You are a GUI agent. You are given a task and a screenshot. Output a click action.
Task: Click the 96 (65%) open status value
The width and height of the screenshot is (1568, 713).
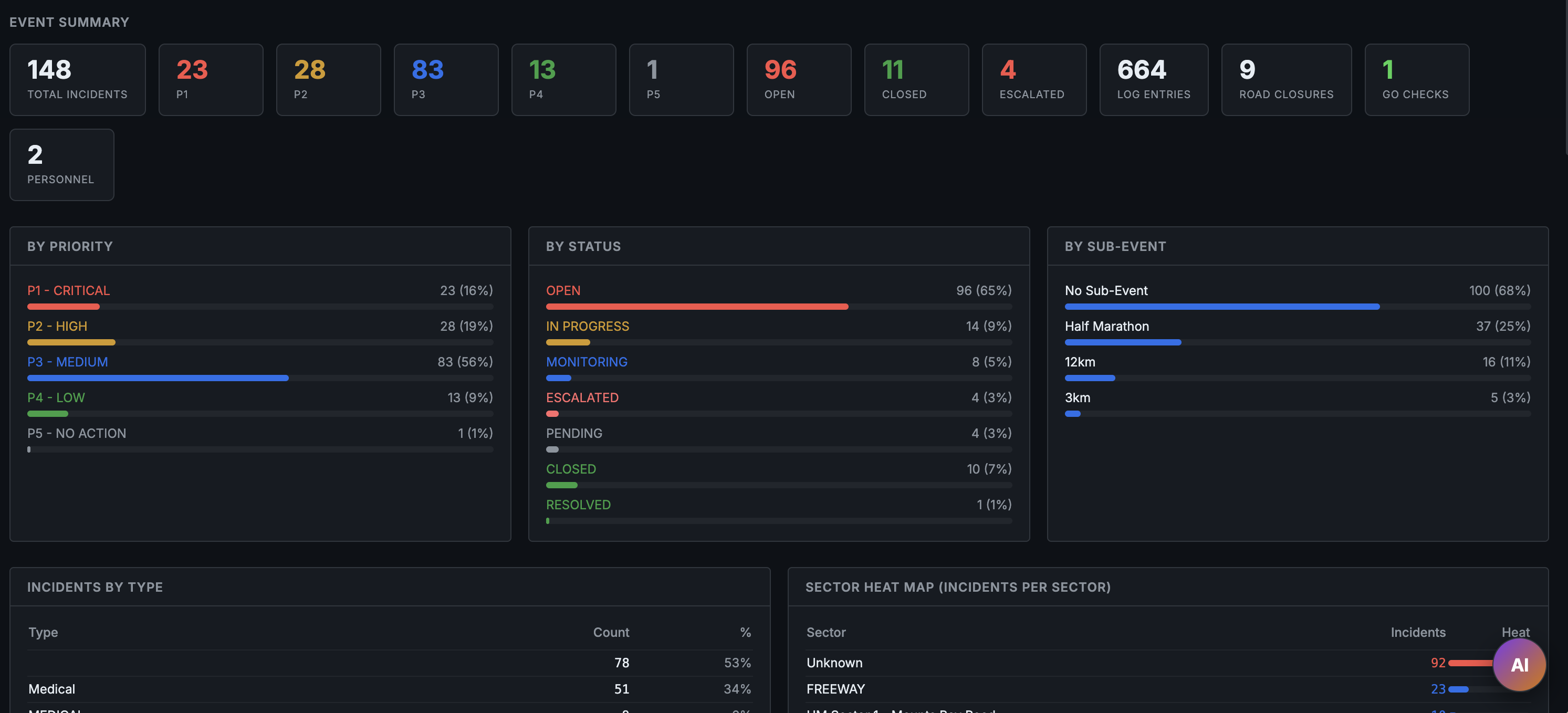pyautogui.click(x=984, y=290)
